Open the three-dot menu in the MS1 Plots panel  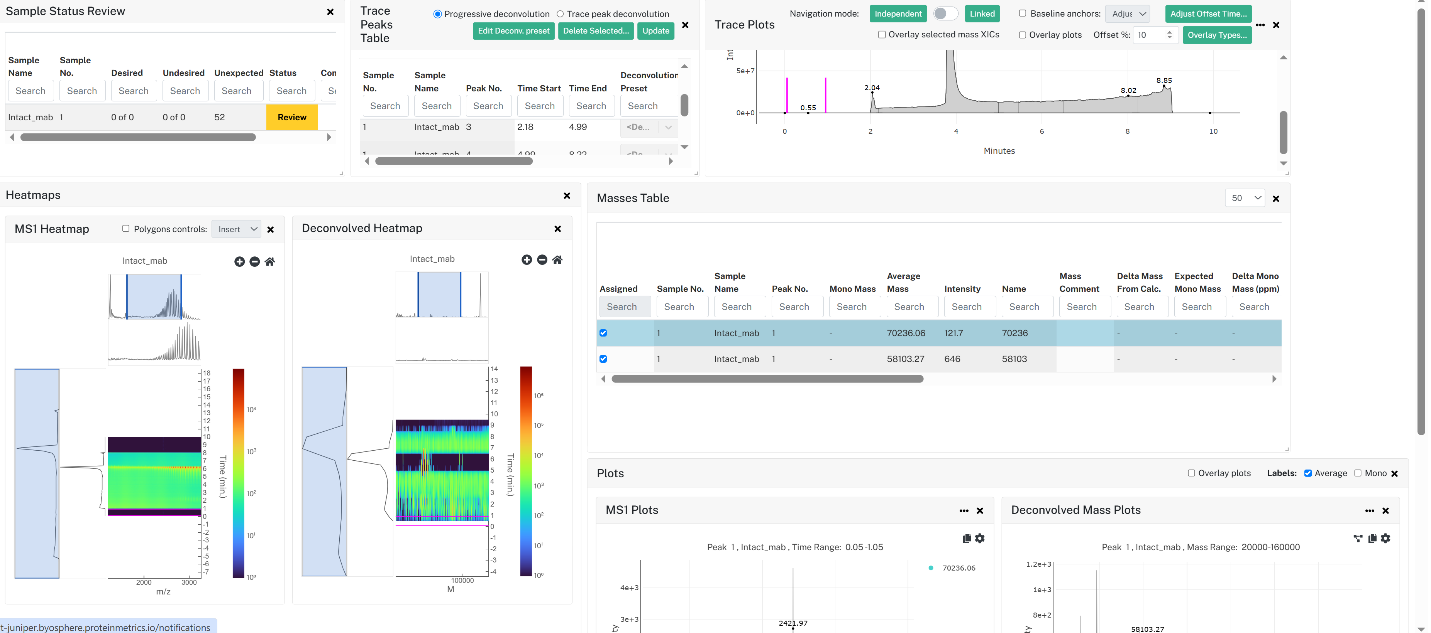coord(964,511)
